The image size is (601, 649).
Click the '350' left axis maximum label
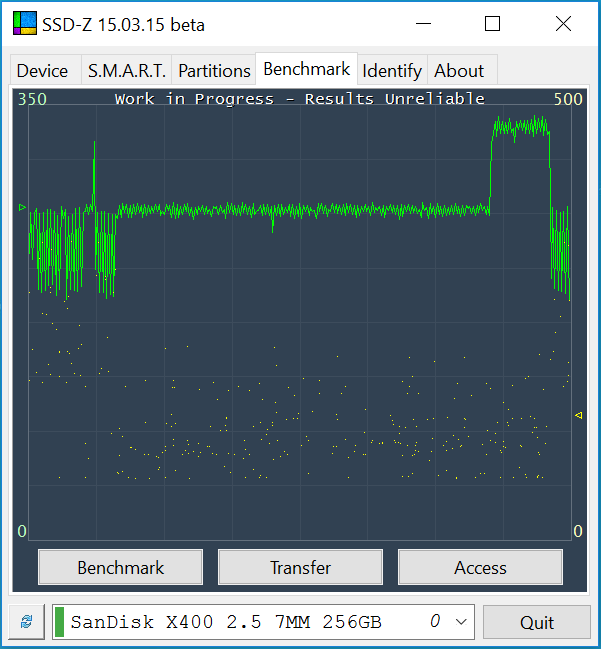tap(32, 99)
